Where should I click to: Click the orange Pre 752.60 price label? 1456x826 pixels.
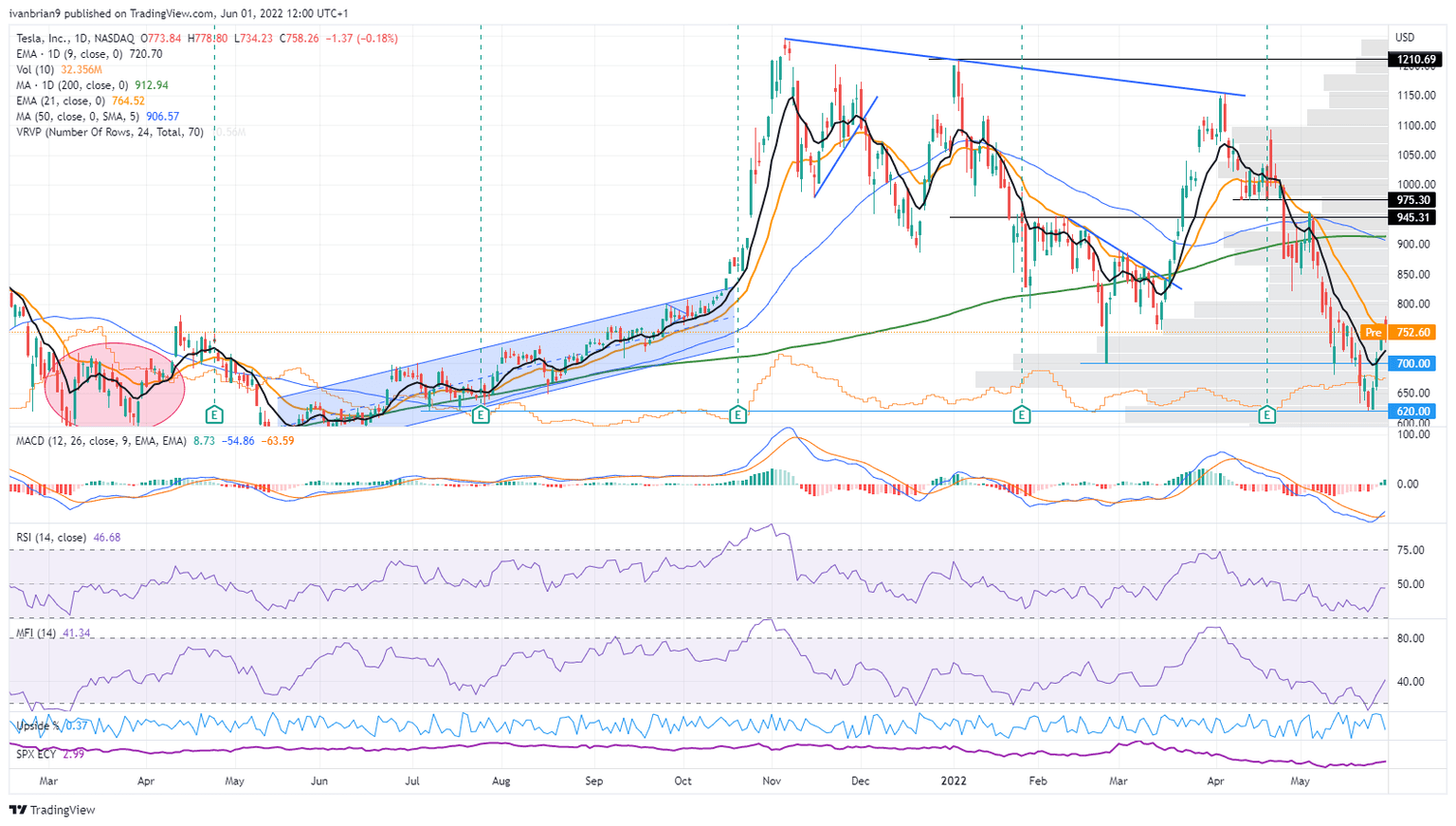[x=1398, y=333]
